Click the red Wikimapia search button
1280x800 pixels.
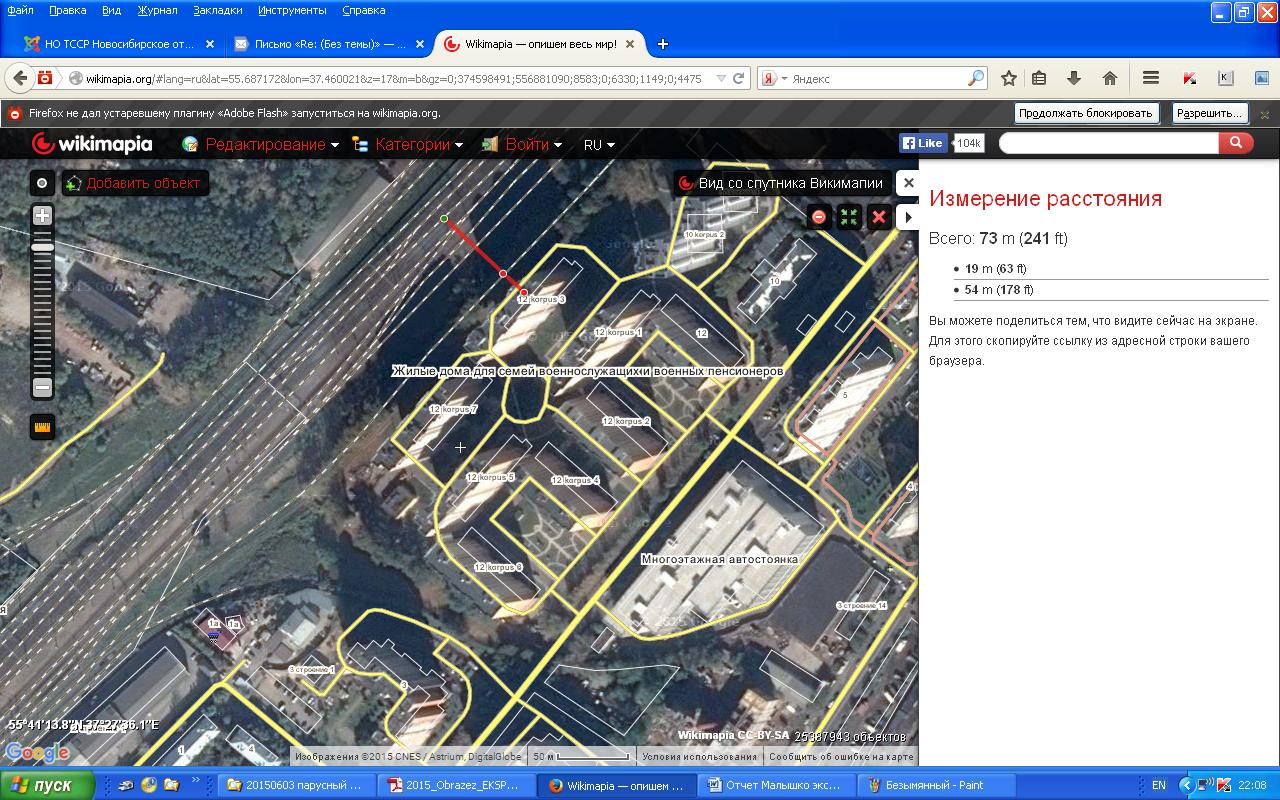(1235, 143)
